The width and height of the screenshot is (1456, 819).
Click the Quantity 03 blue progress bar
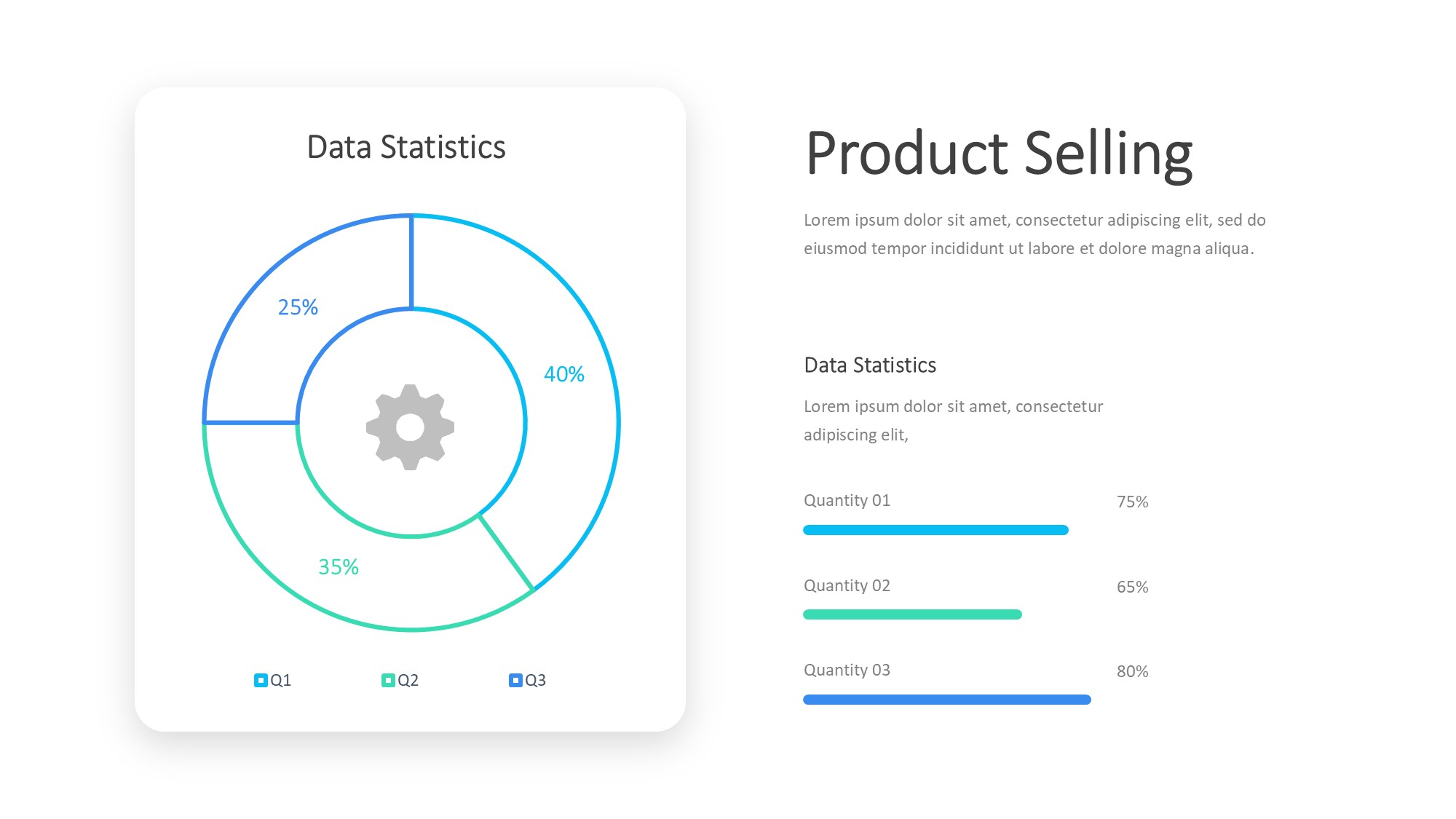pos(946,700)
